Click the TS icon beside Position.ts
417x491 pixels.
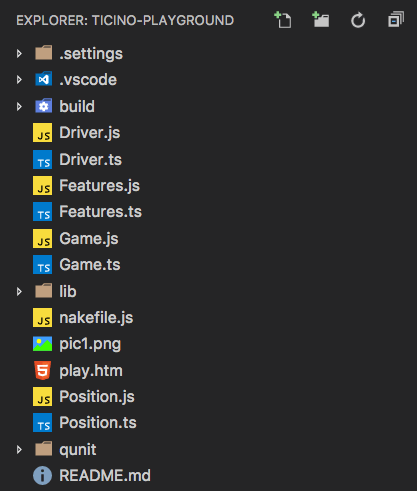pyautogui.click(x=42, y=422)
